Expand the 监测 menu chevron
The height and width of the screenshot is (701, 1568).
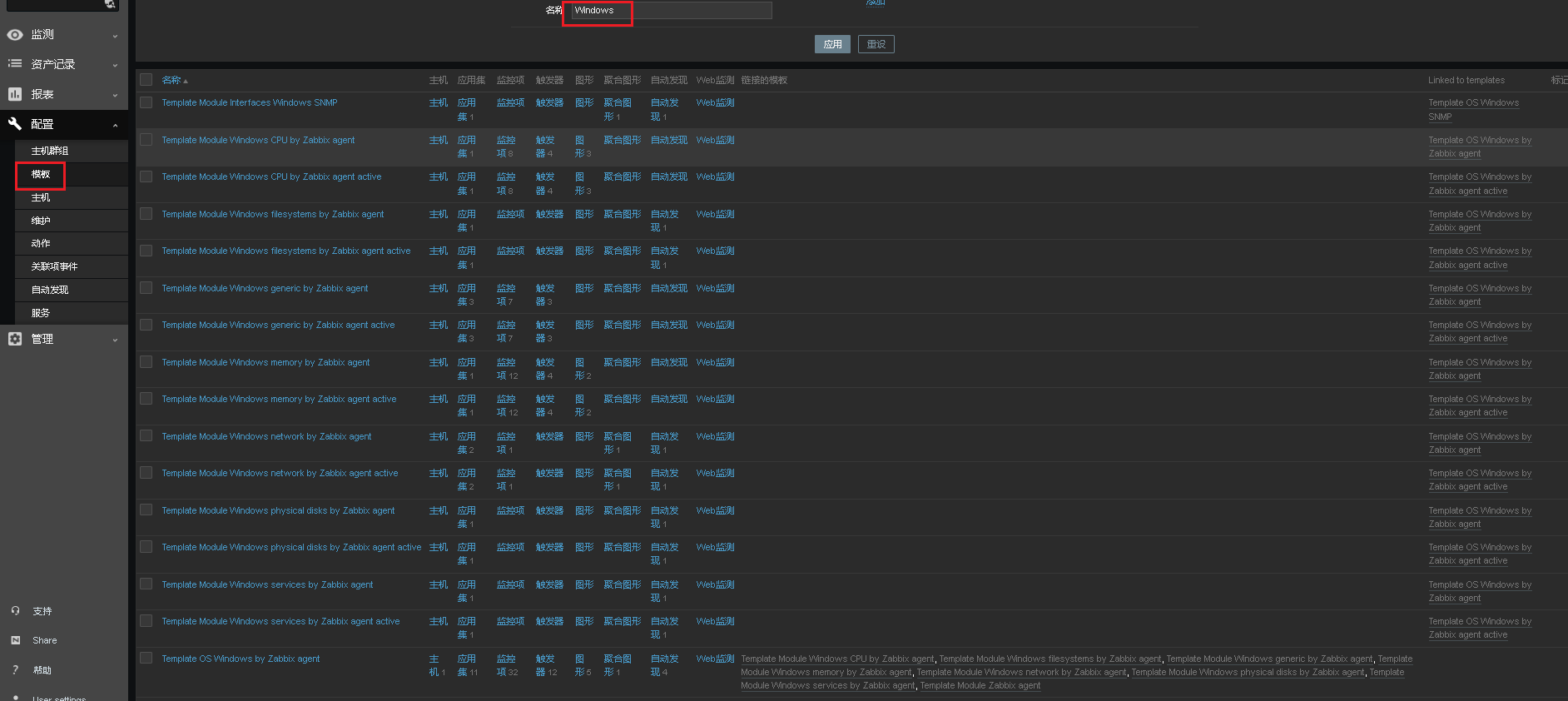[115, 36]
